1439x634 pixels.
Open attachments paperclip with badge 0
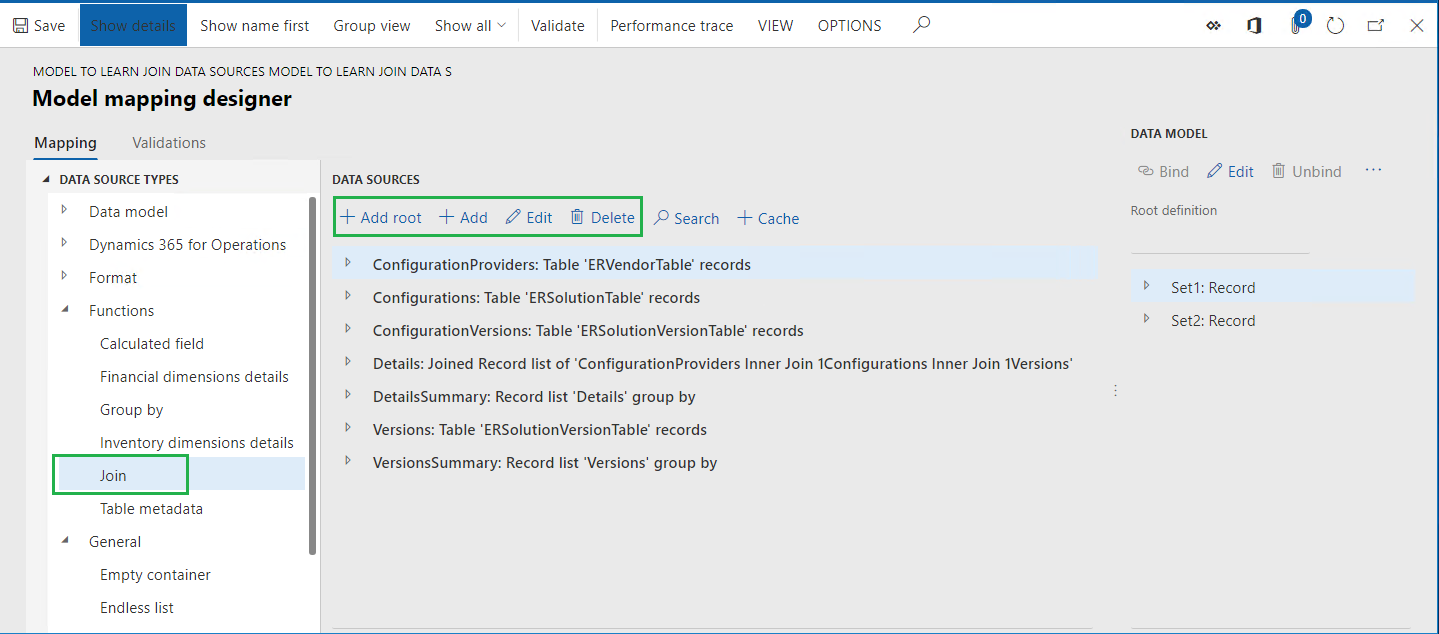tap(1297, 24)
